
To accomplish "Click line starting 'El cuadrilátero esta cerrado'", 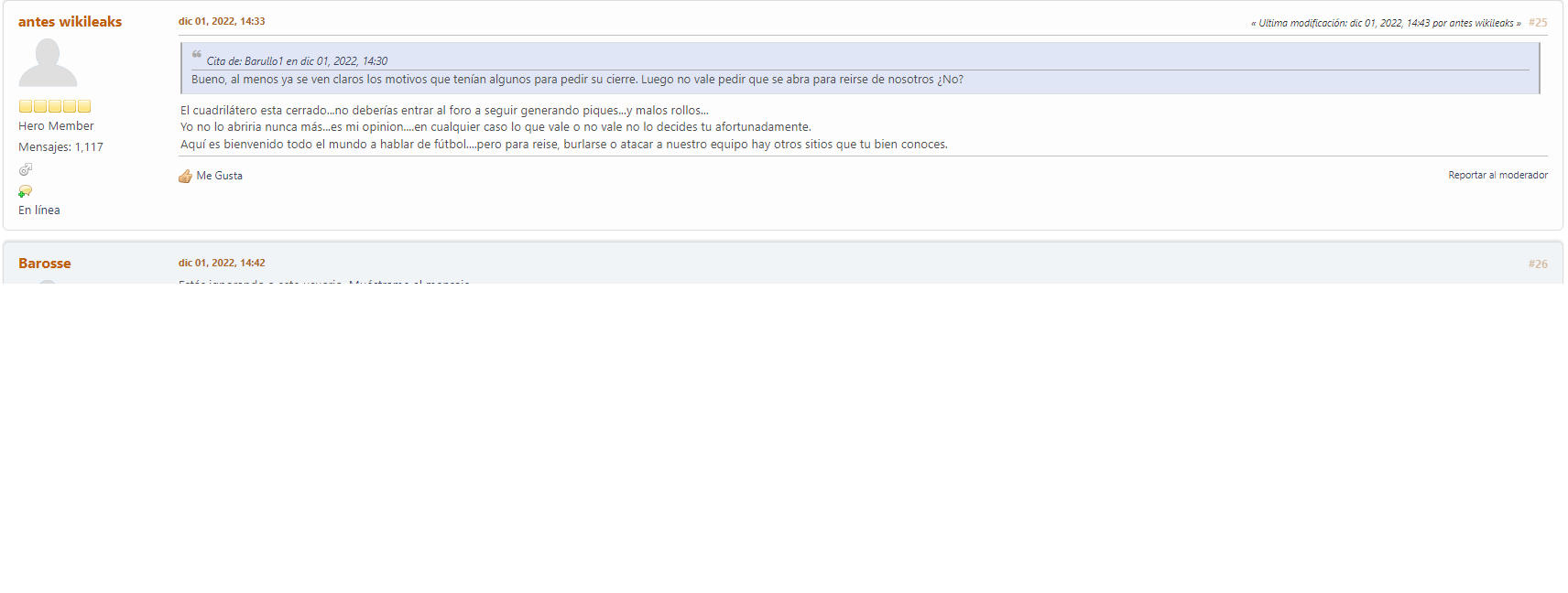I will point(444,111).
